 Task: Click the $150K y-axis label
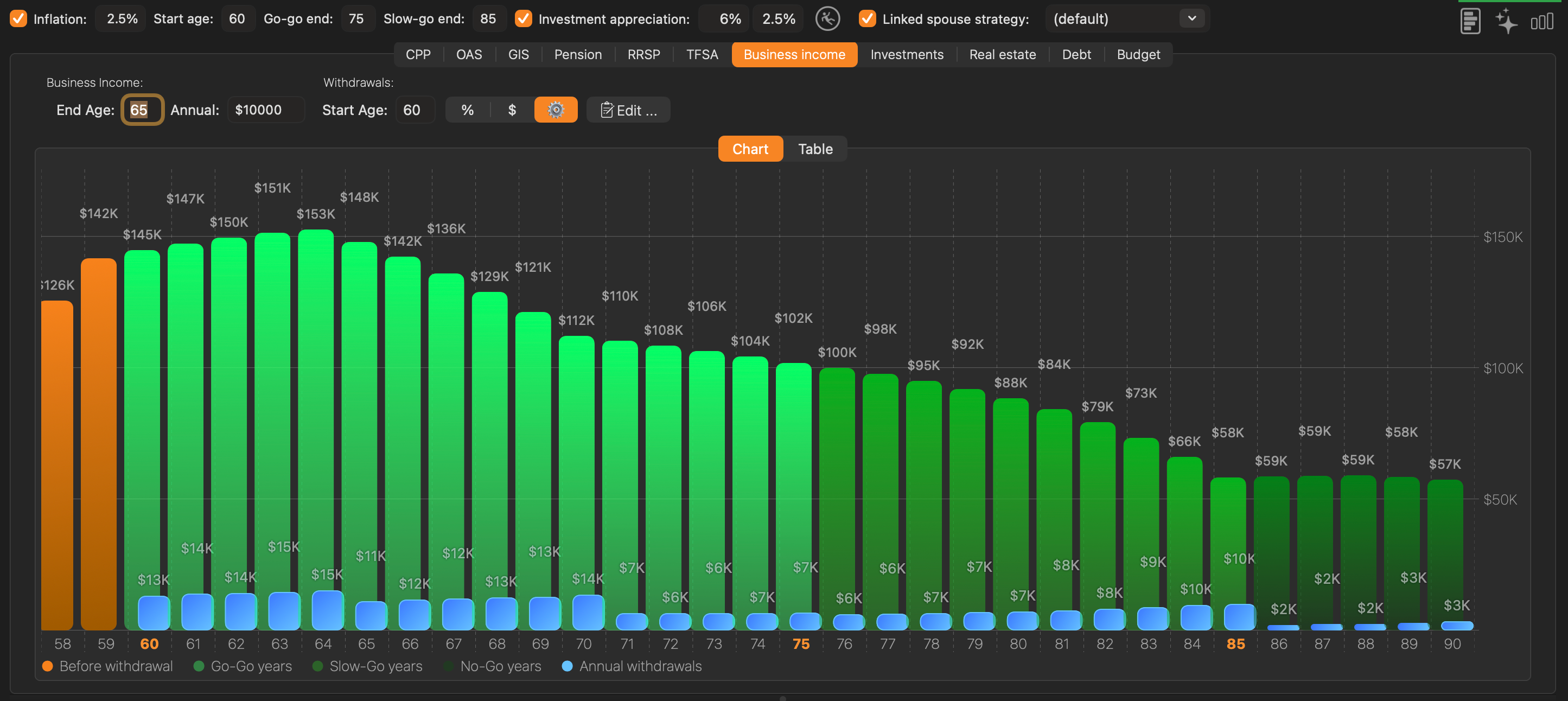pyautogui.click(x=1502, y=237)
